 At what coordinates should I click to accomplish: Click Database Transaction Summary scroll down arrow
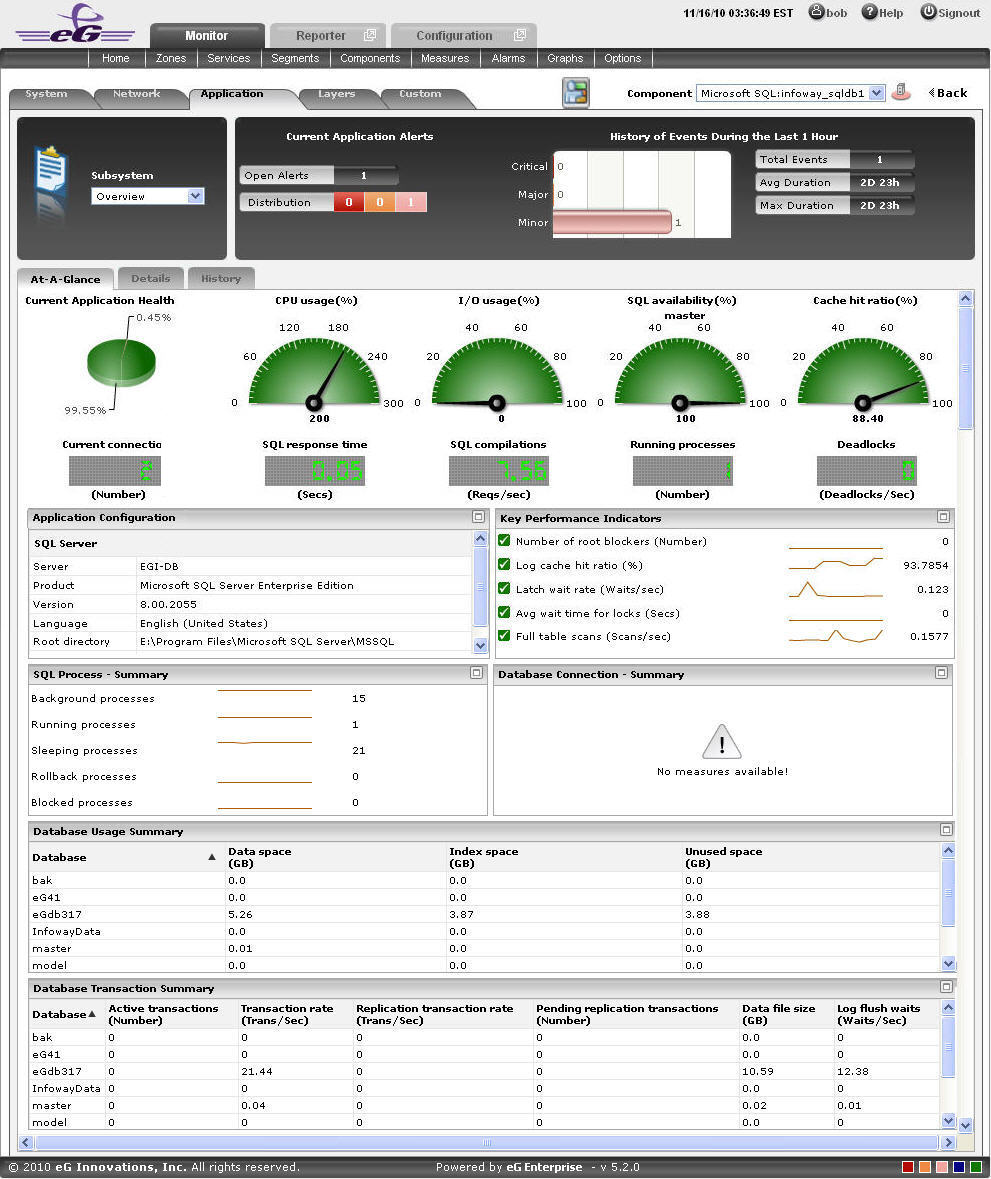click(x=948, y=1120)
